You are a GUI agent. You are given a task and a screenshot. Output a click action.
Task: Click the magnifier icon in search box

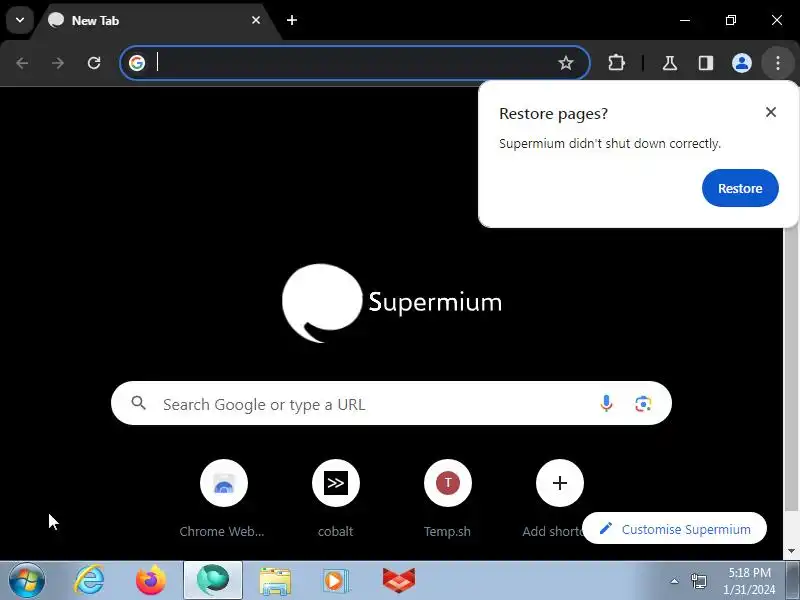click(138, 403)
